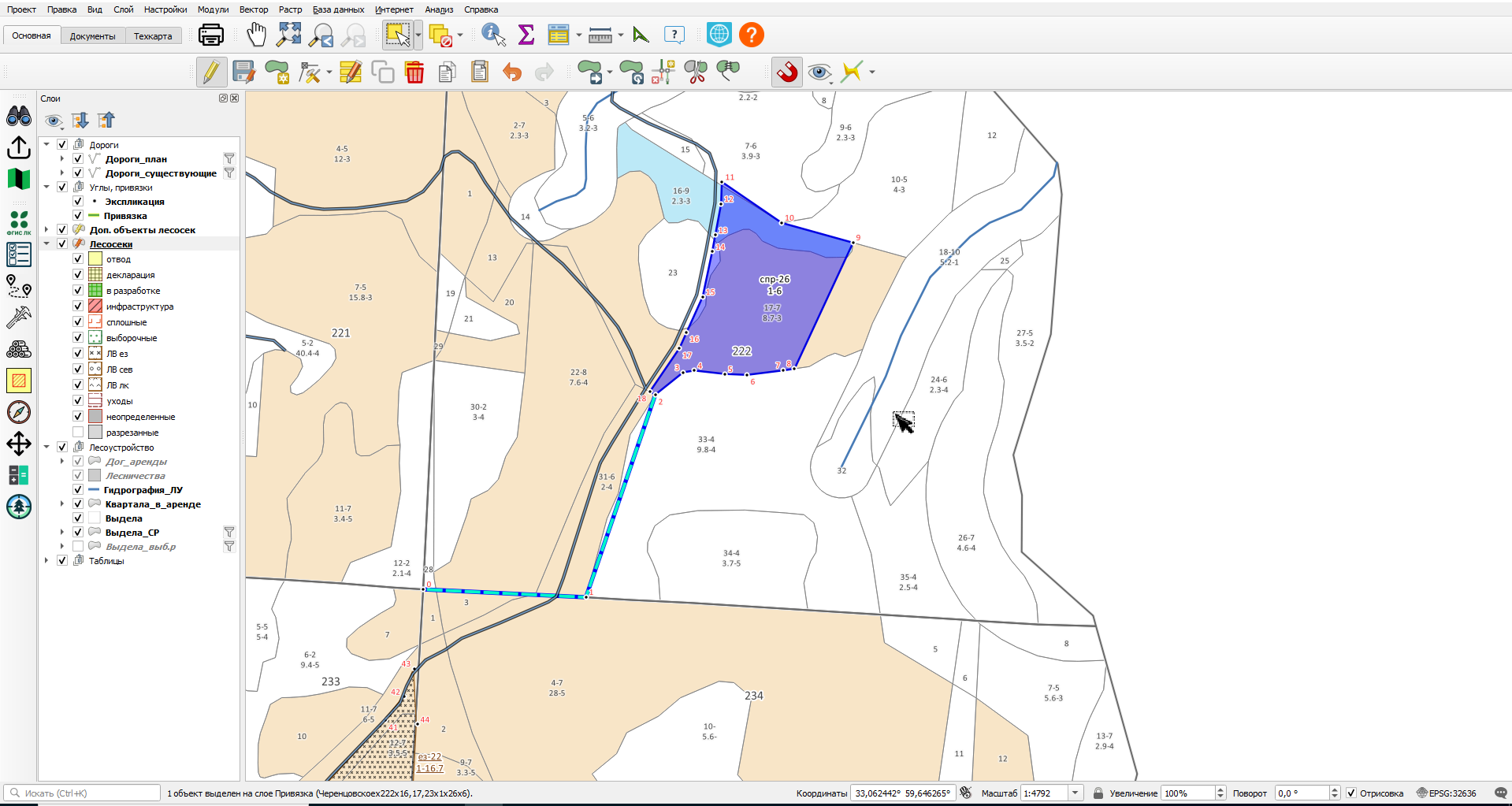Click filter button for Дороги_план layer
This screenshot has width=1512, height=806.
(x=229, y=159)
